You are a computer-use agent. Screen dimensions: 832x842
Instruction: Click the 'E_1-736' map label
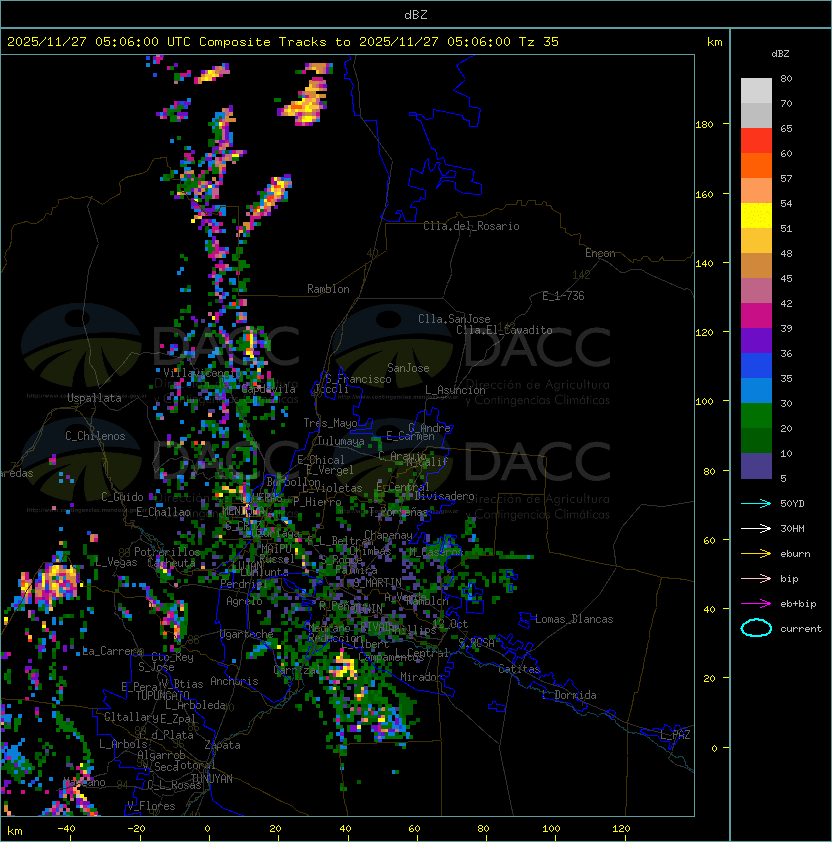[x=563, y=296]
